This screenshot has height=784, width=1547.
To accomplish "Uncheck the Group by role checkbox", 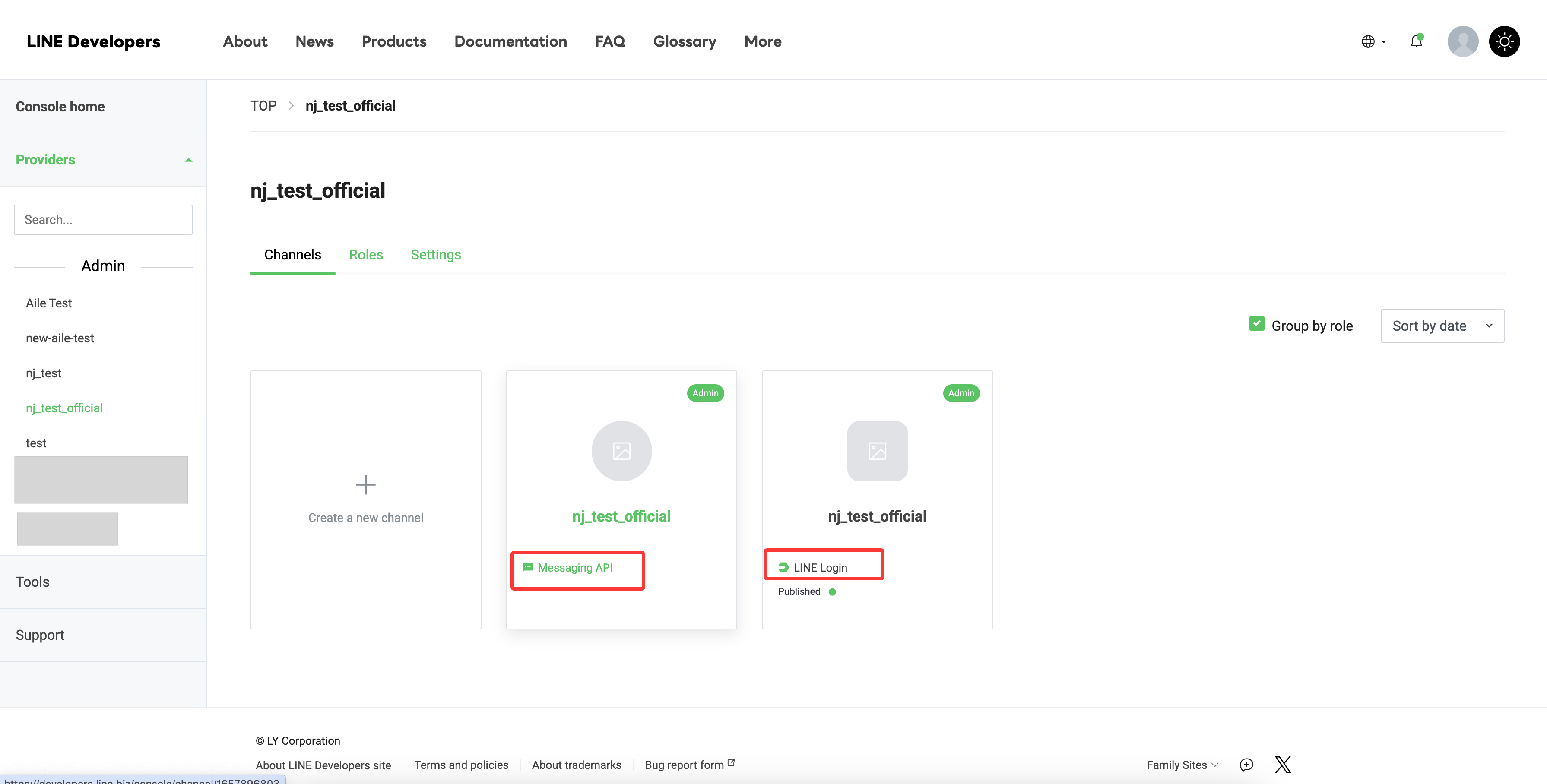I will (1256, 323).
